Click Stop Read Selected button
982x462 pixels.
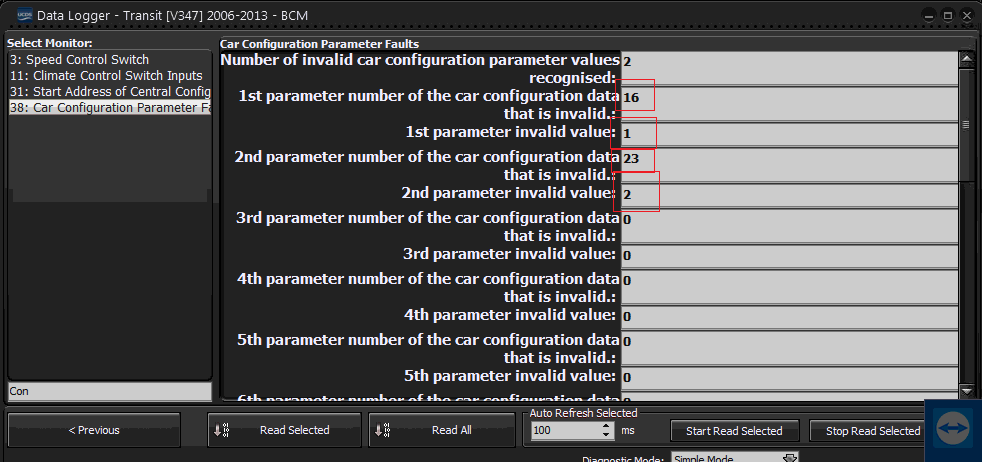(872, 431)
